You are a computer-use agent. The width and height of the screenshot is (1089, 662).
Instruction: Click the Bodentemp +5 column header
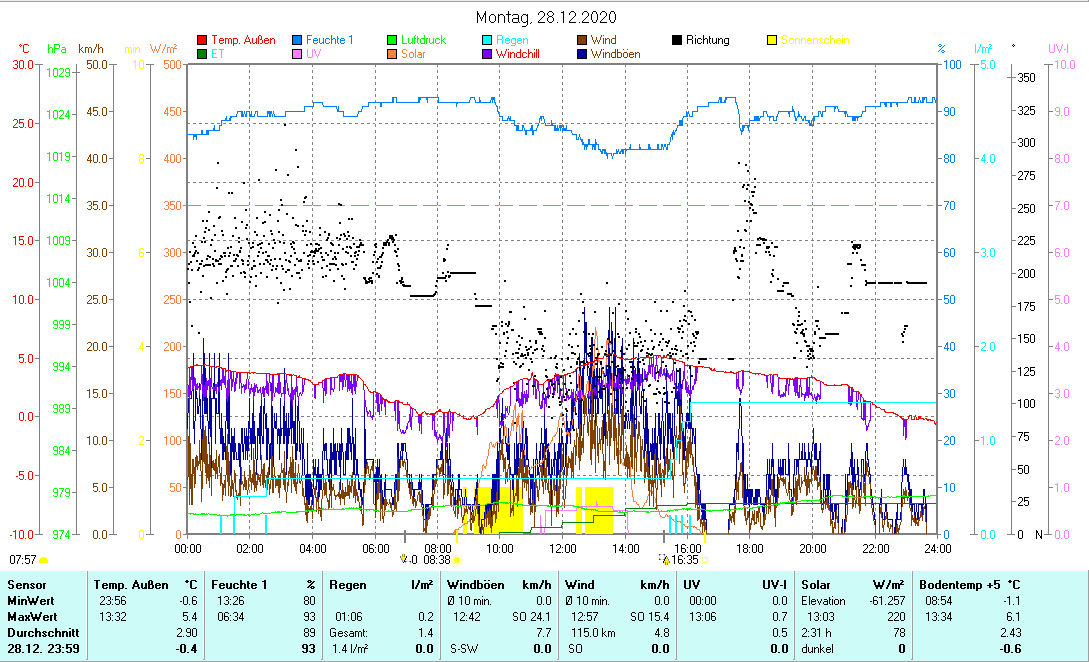[x=959, y=584]
